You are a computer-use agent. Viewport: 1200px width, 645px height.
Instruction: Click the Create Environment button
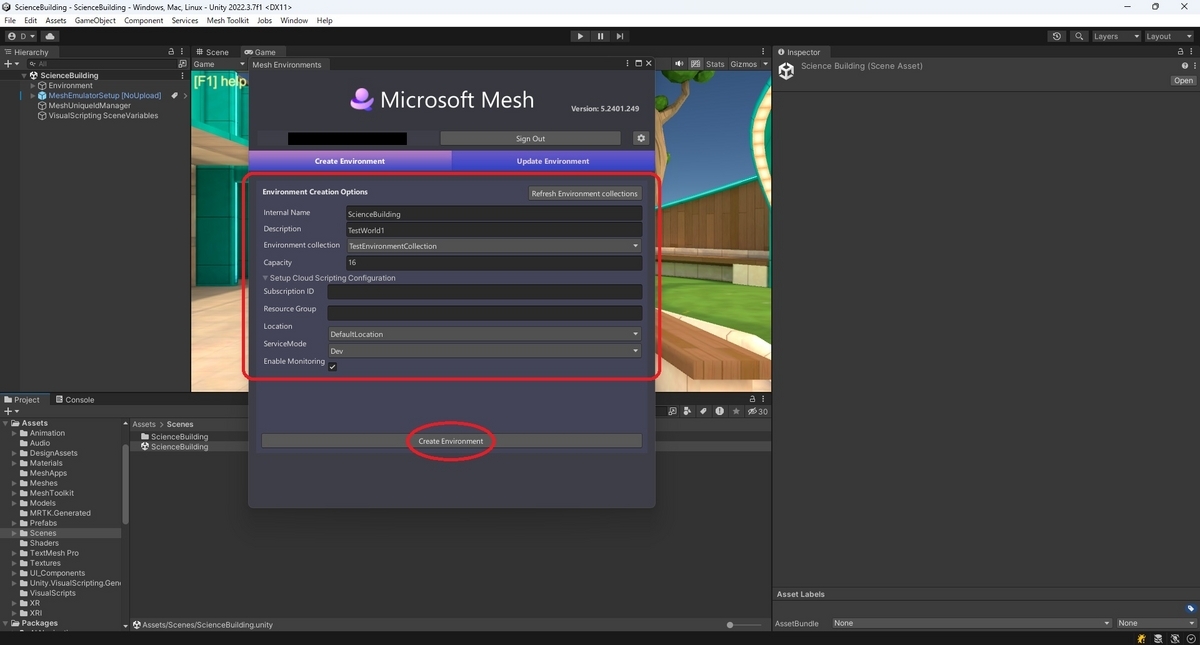[451, 441]
